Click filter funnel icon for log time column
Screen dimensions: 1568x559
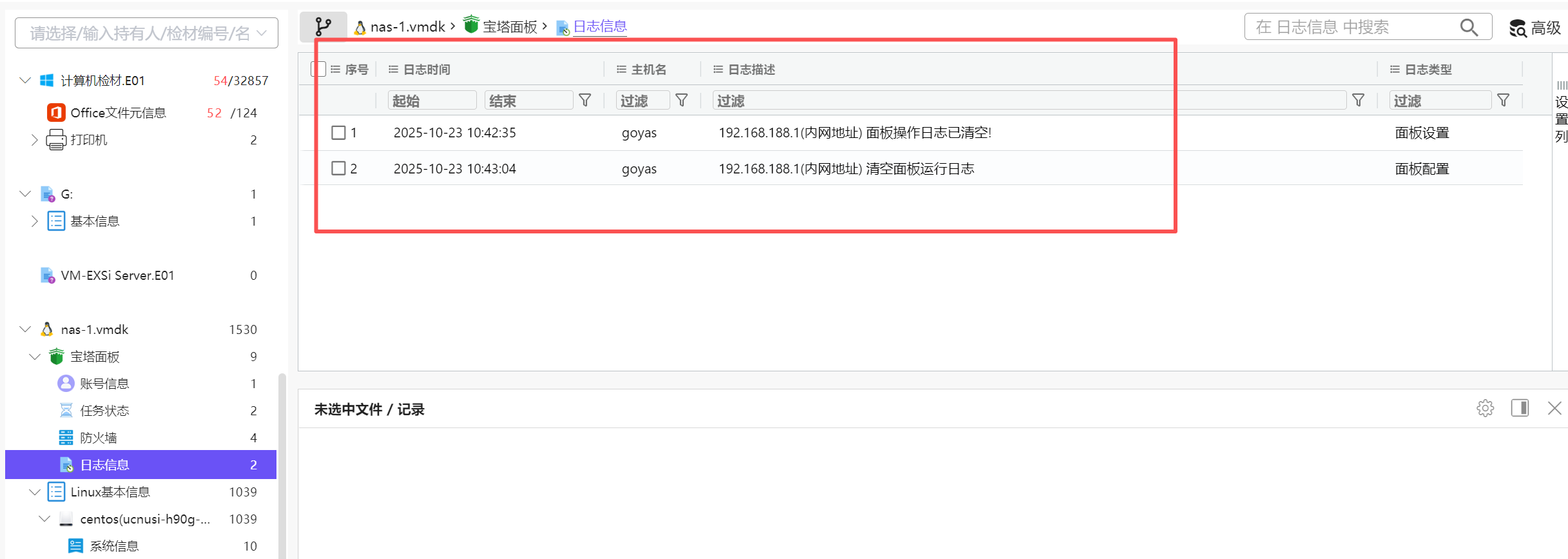(585, 101)
